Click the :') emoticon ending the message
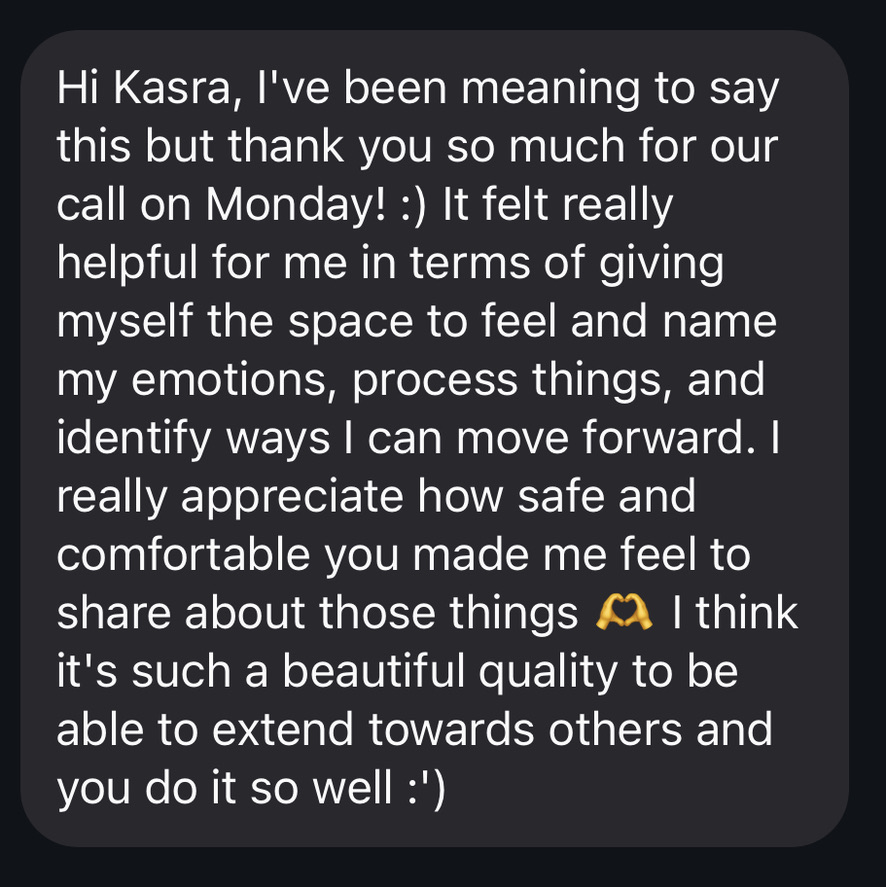 tap(427, 788)
